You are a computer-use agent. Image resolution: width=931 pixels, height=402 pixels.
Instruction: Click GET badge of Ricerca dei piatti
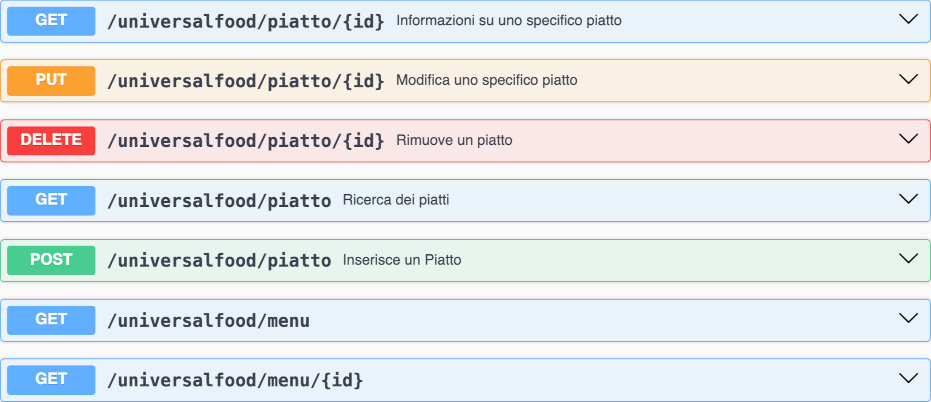[x=51, y=200]
